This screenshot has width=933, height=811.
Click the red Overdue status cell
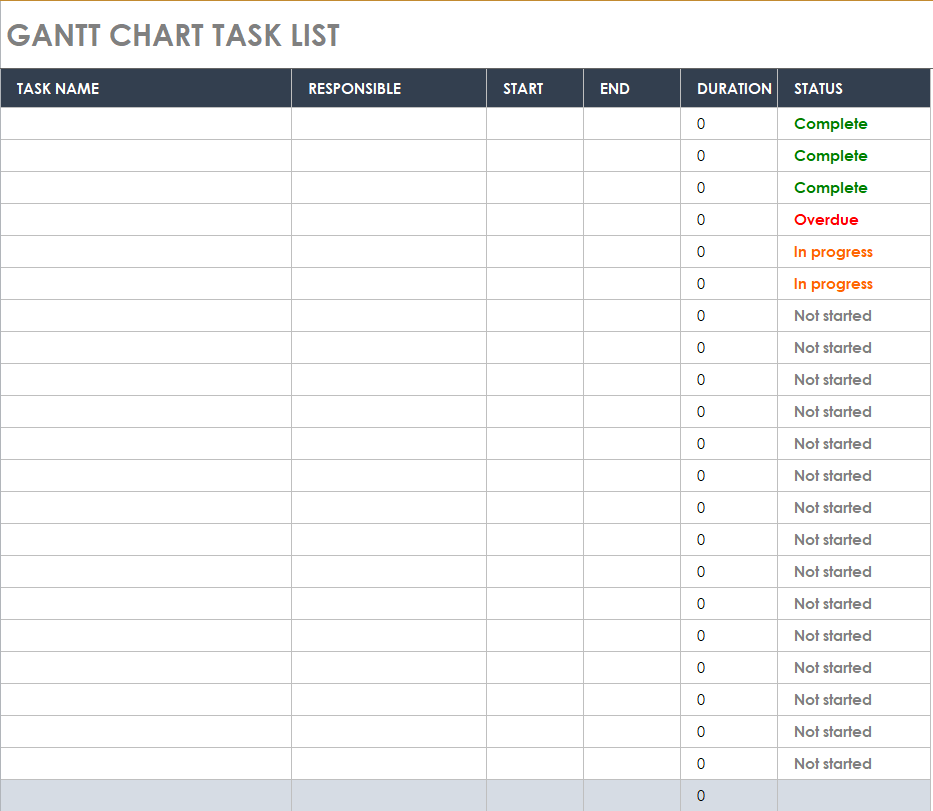click(854, 220)
